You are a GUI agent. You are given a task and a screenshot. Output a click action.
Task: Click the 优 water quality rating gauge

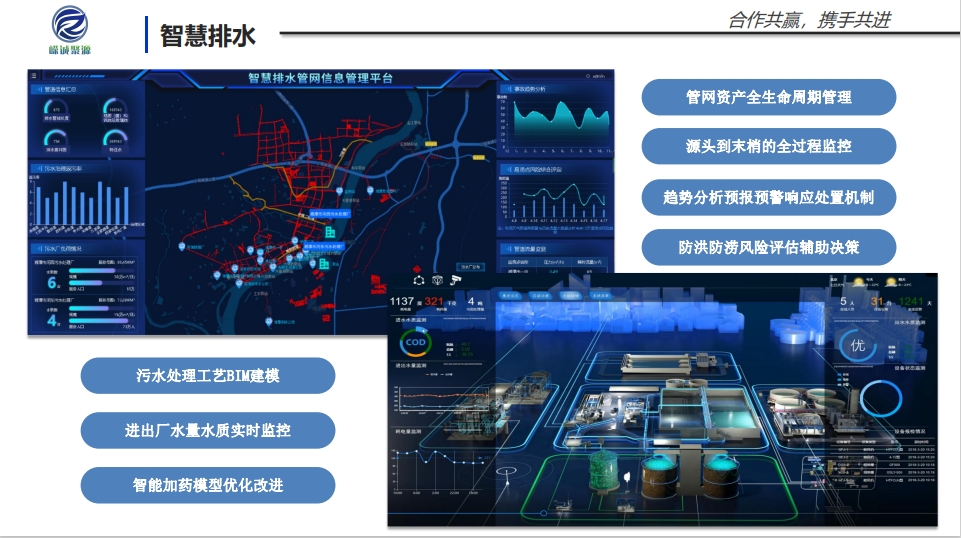click(x=857, y=346)
